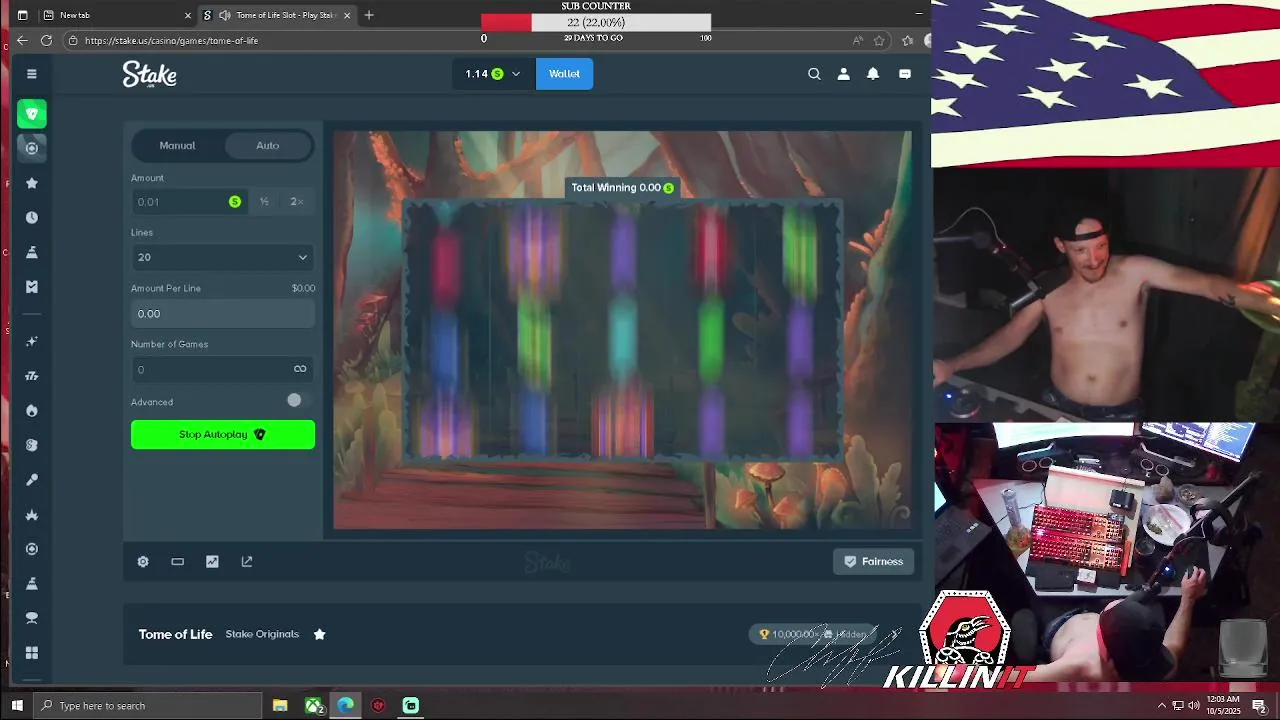The width and height of the screenshot is (1280, 720).
Task: Click the Stake logo
Action: click(x=150, y=74)
